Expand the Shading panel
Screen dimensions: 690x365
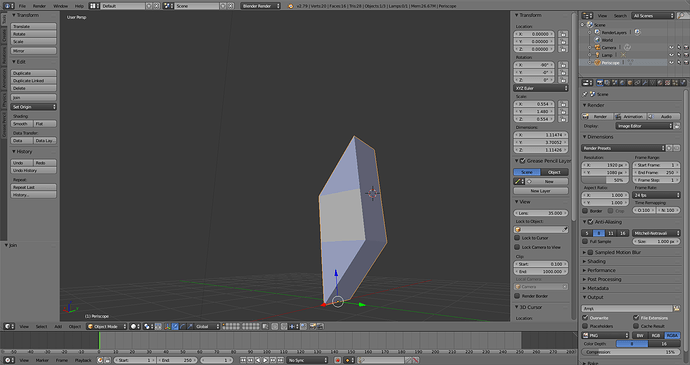click(x=596, y=261)
